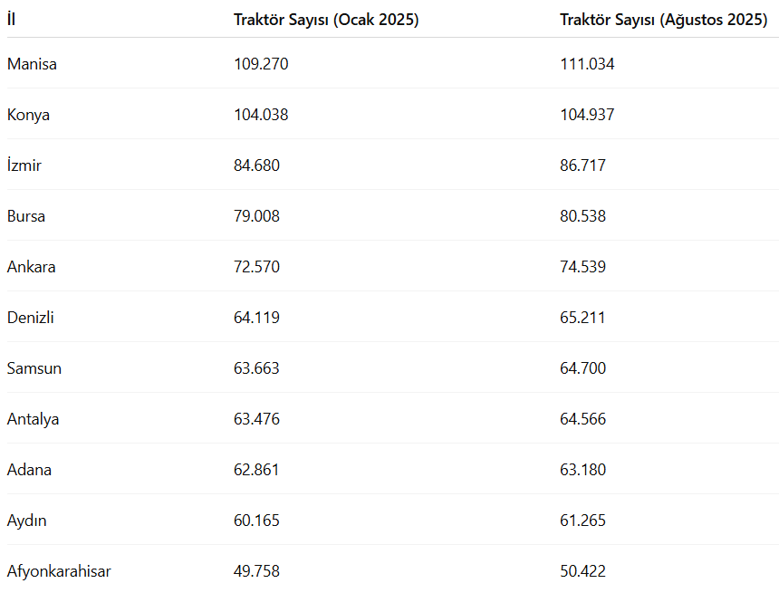Select the value 84.680 for İzmir
Screen dimensions: 779x589
point(257,166)
